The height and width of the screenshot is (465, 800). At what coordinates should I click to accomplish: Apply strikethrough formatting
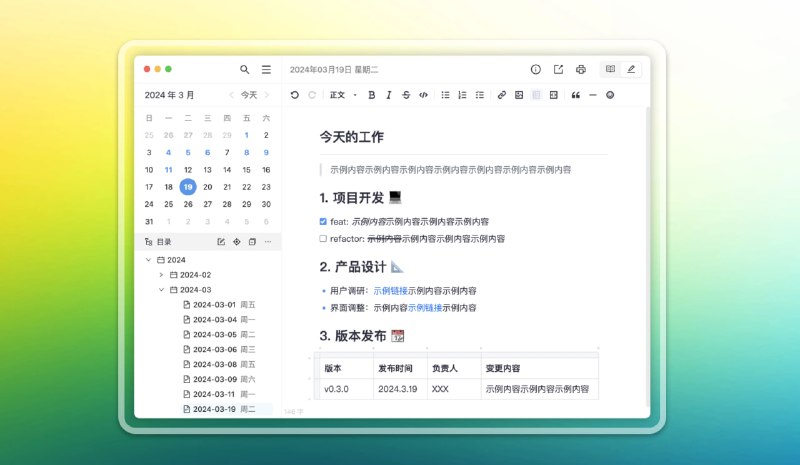pyautogui.click(x=405, y=95)
